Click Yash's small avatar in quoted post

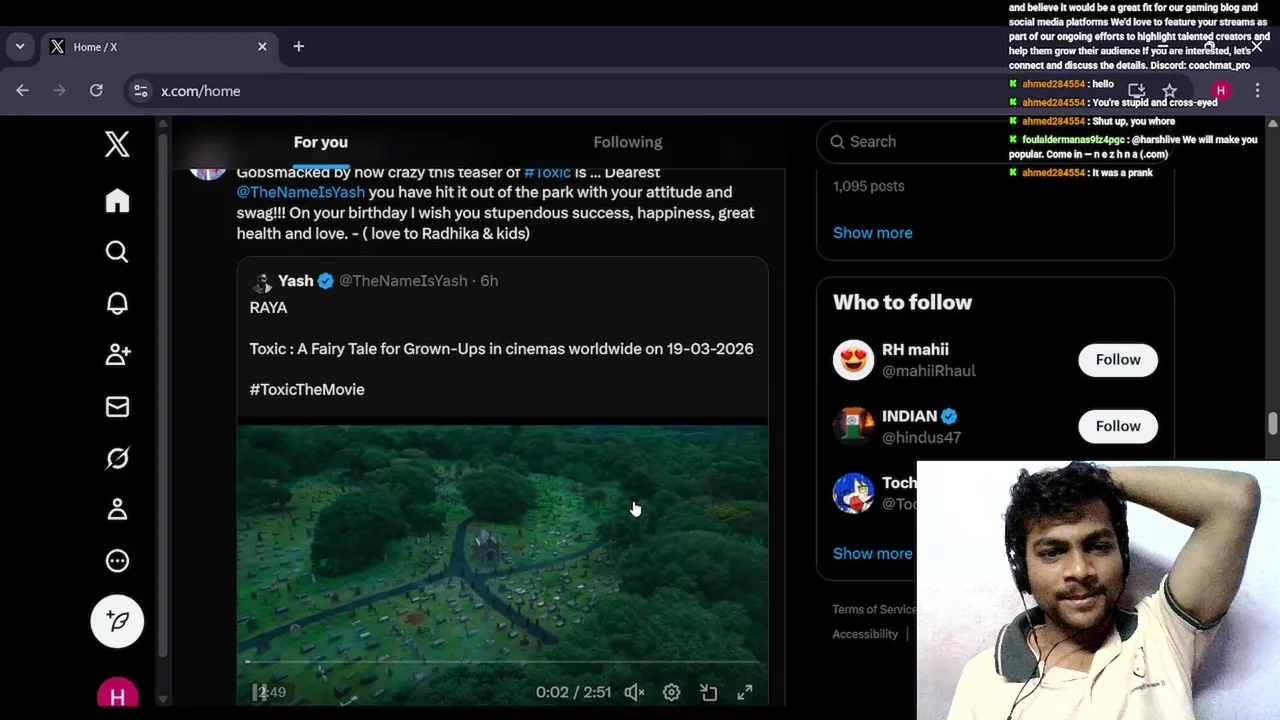[262, 281]
